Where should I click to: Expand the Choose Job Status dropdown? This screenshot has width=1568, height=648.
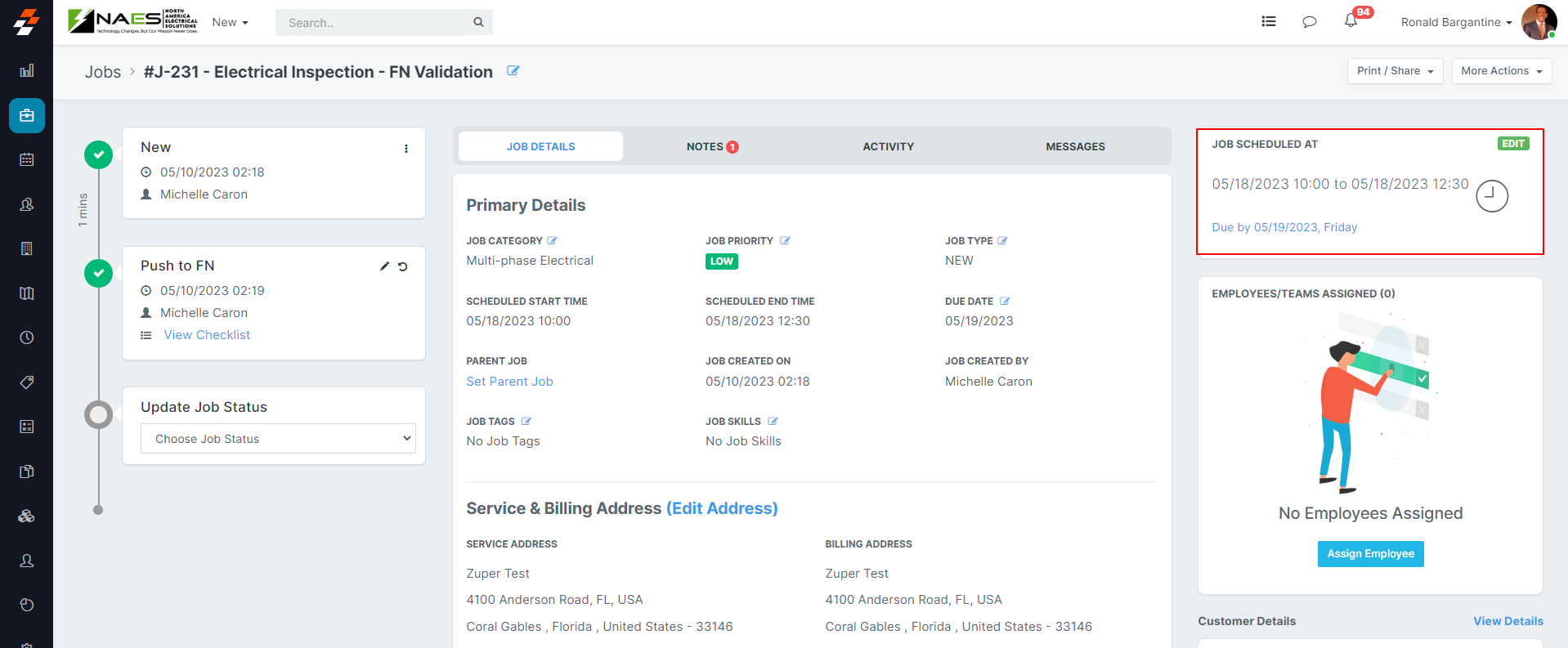(278, 439)
